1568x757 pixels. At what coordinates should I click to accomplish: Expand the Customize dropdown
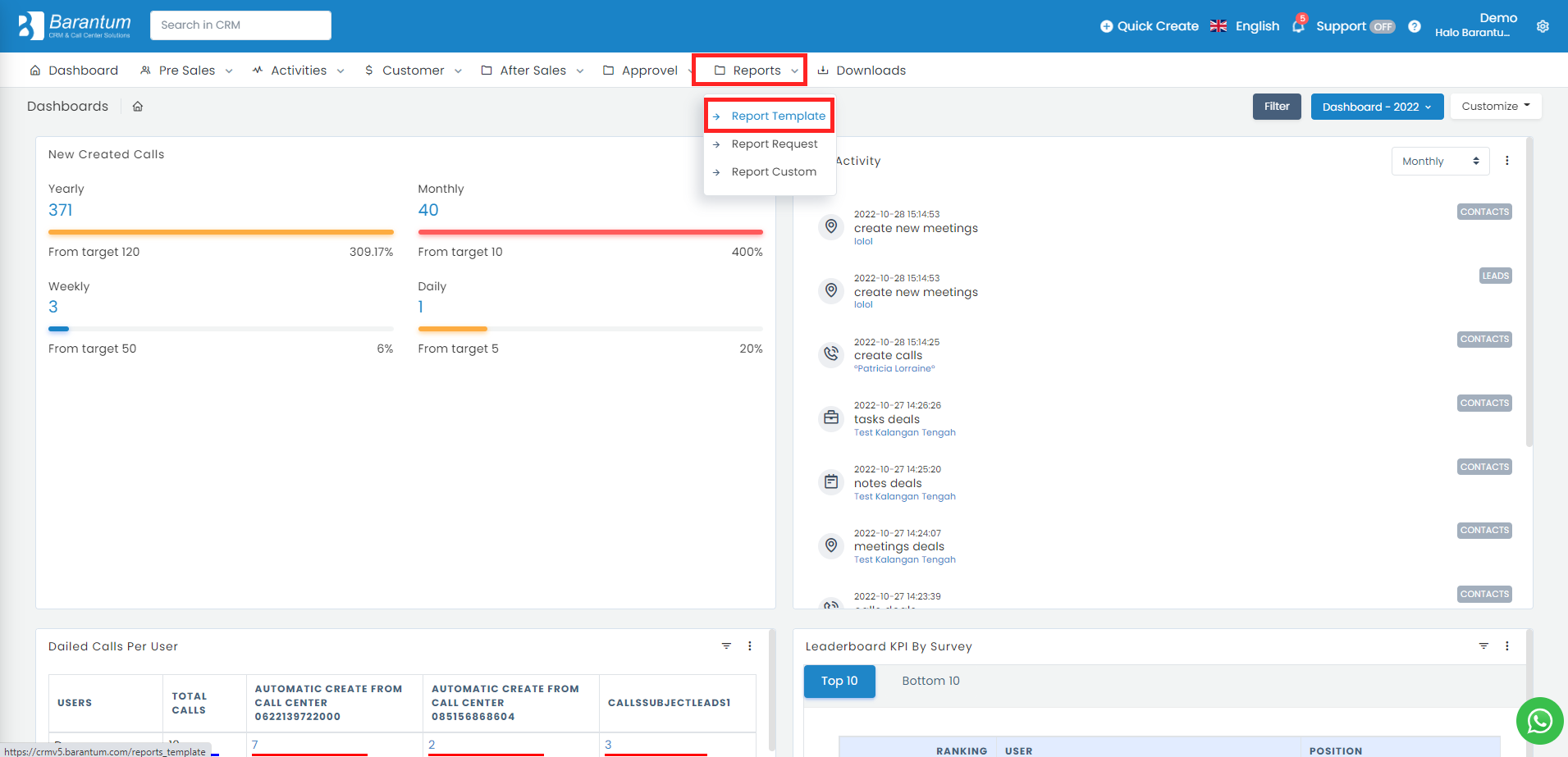click(1495, 107)
